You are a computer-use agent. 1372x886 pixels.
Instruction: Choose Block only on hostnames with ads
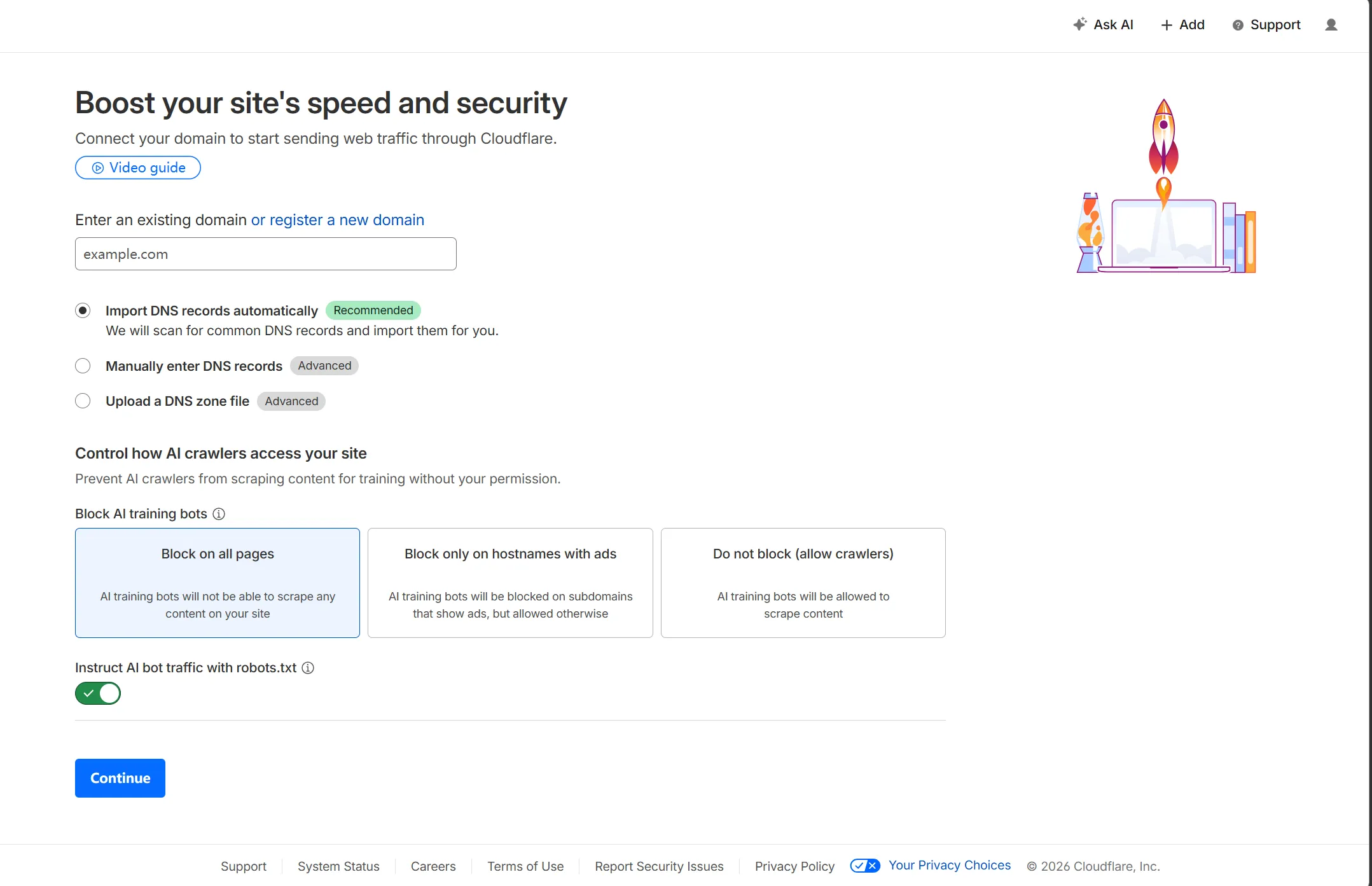pos(510,583)
